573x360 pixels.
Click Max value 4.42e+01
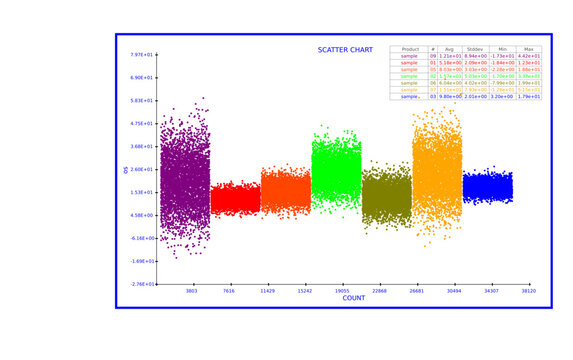pyautogui.click(x=529, y=56)
